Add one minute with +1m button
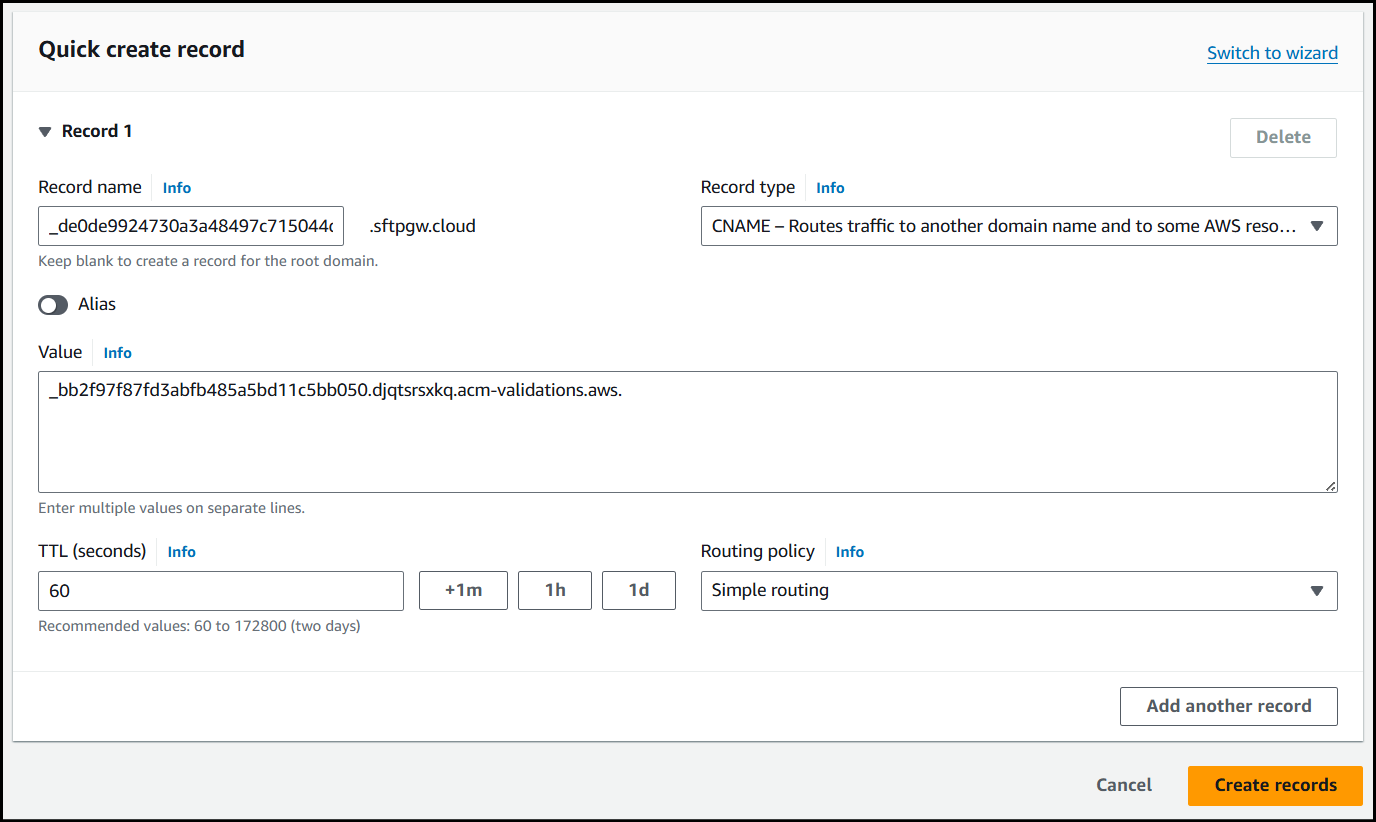1376x822 pixels. coord(463,591)
